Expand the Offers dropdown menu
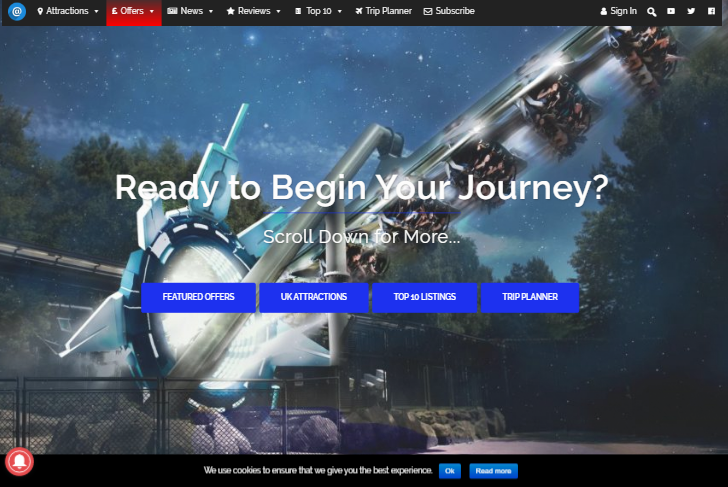The width and height of the screenshot is (728, 487). 133,11
